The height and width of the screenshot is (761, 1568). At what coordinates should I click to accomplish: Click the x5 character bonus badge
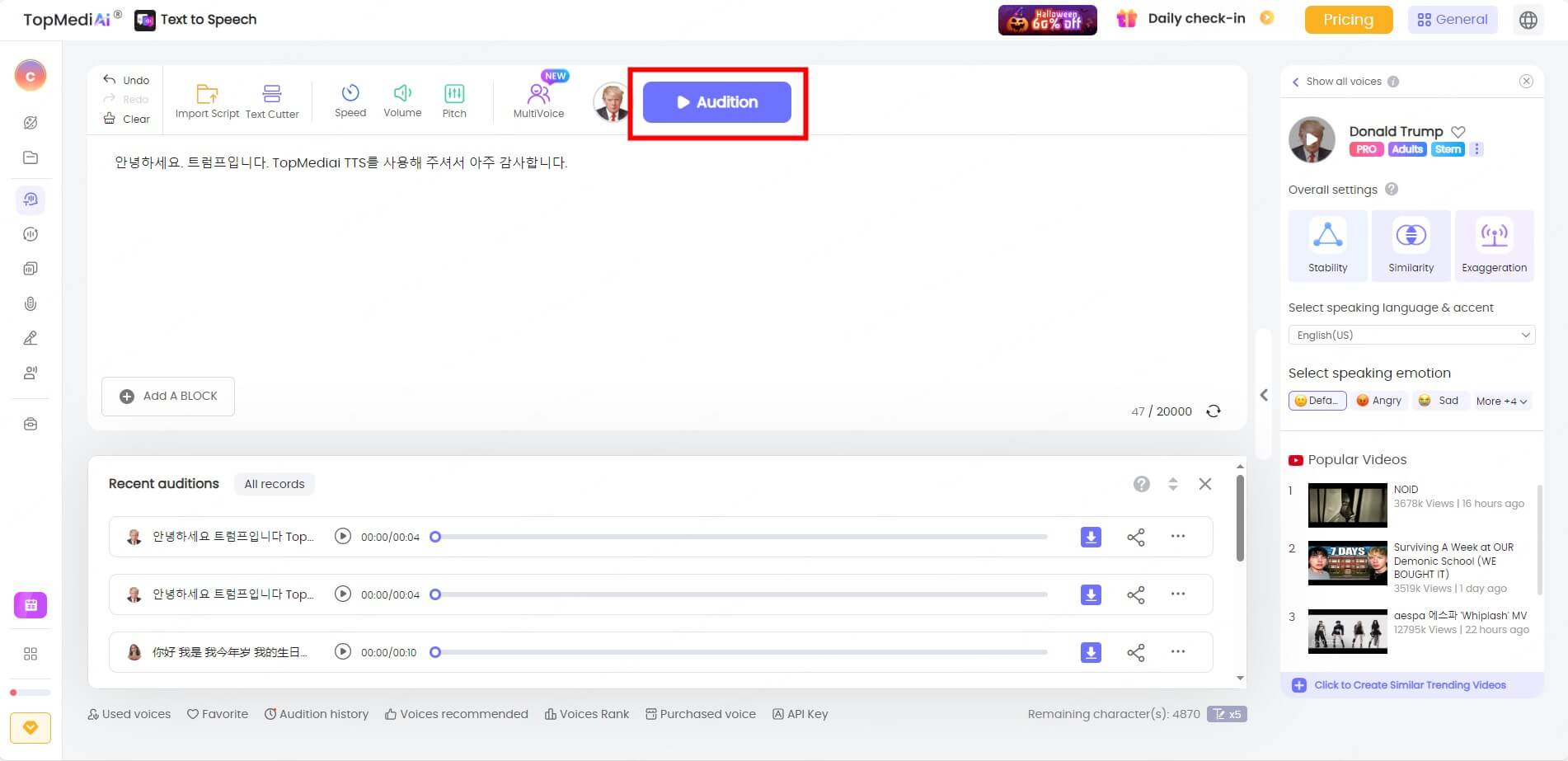coord(1227,714)
